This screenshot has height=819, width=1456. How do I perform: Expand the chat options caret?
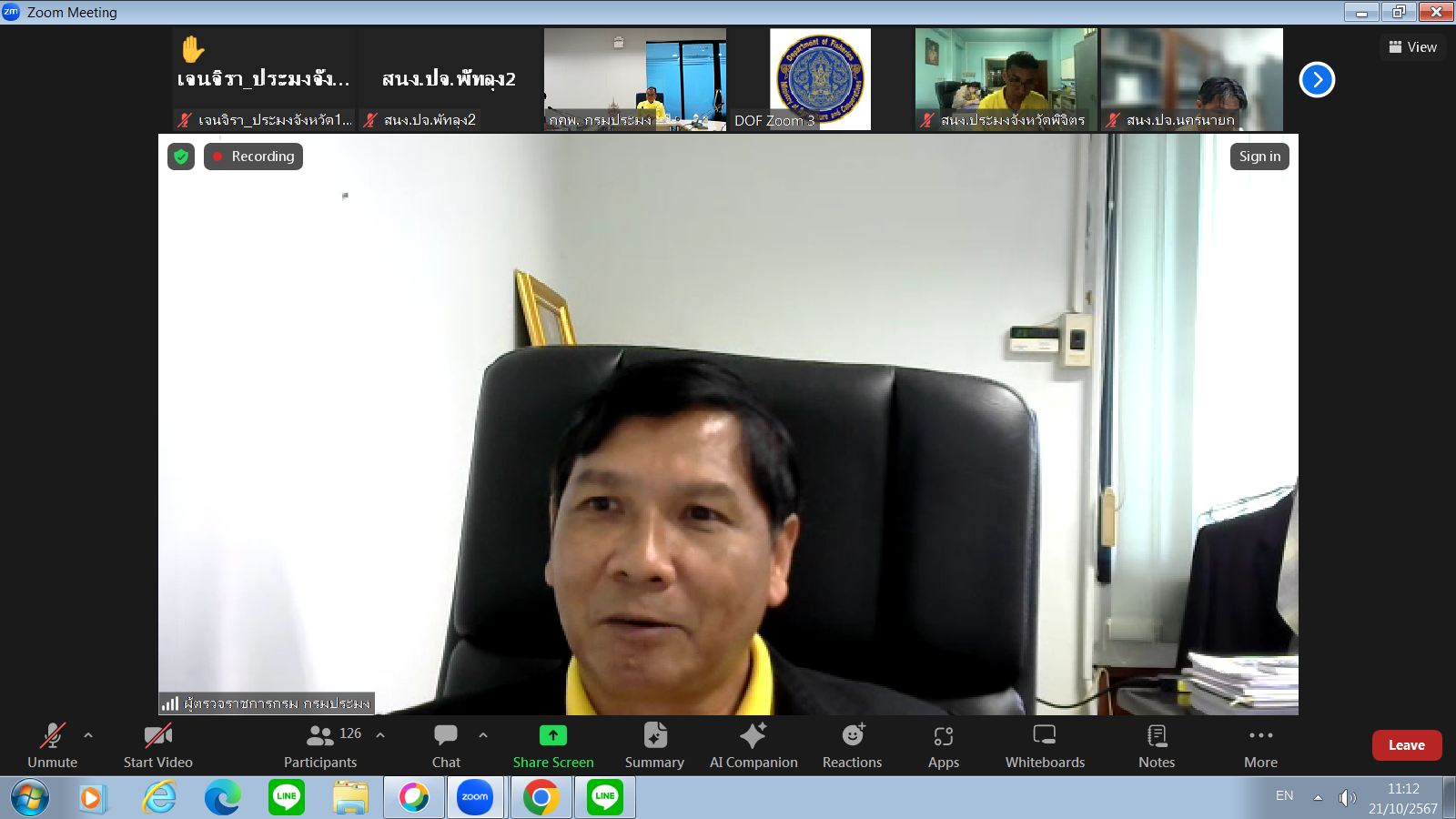point(483,735)
